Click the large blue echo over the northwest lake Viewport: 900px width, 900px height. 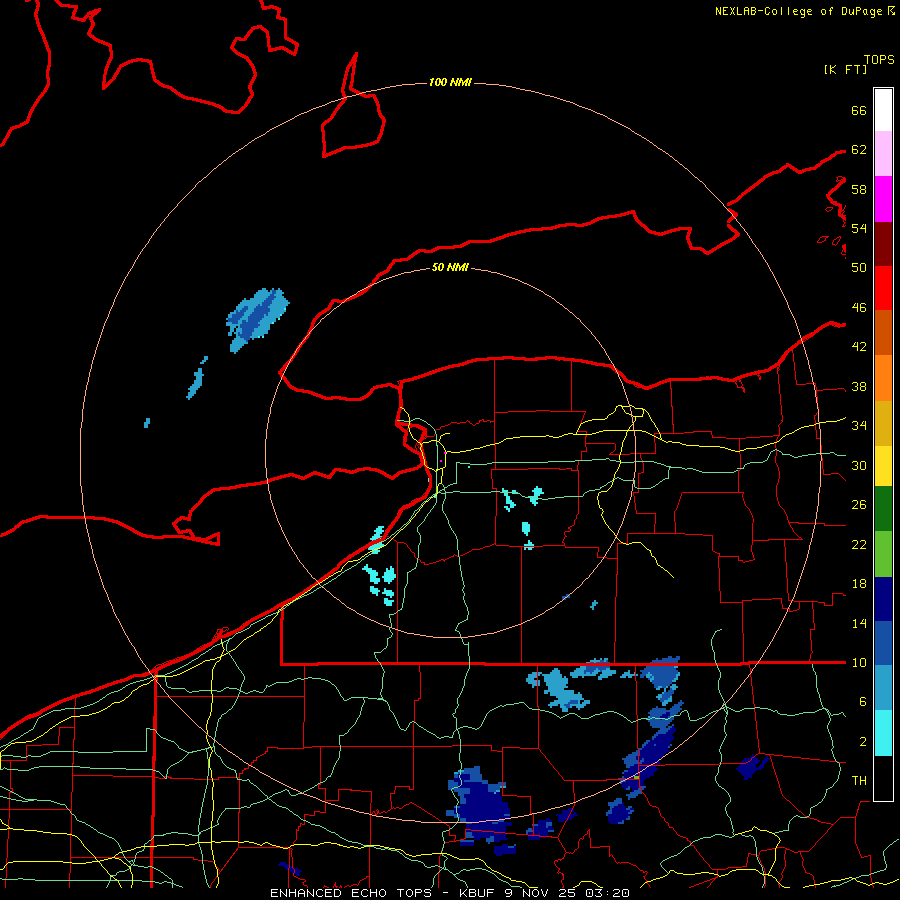257,319
